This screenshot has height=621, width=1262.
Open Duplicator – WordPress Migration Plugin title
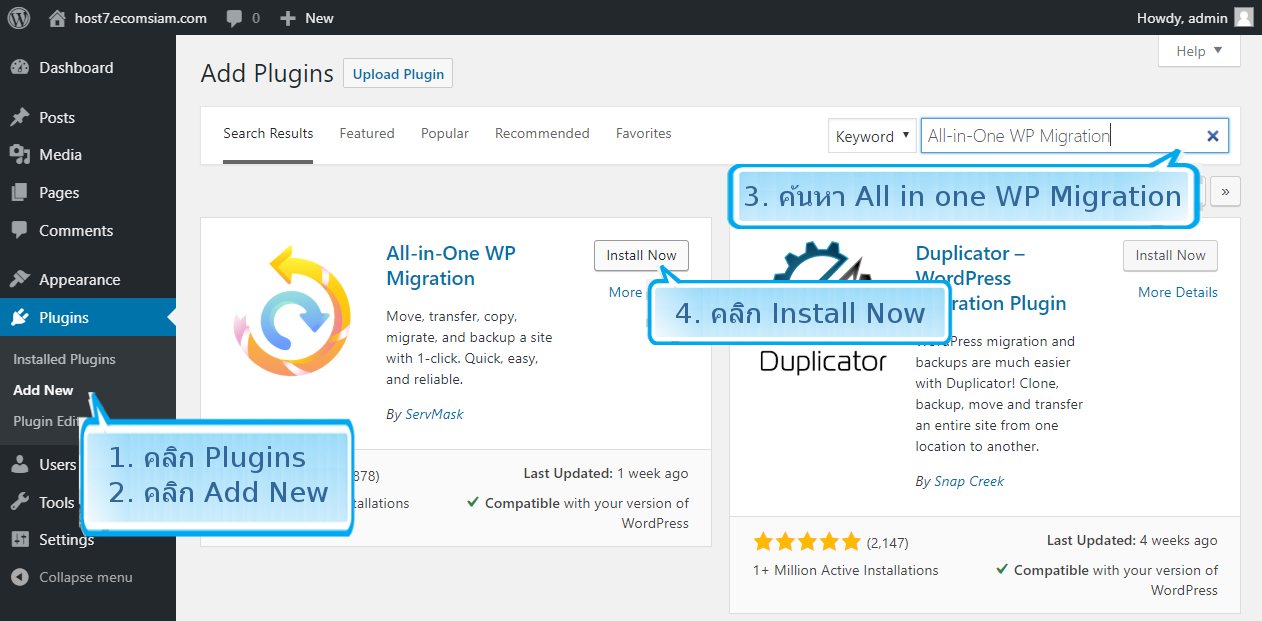[990, 278]
